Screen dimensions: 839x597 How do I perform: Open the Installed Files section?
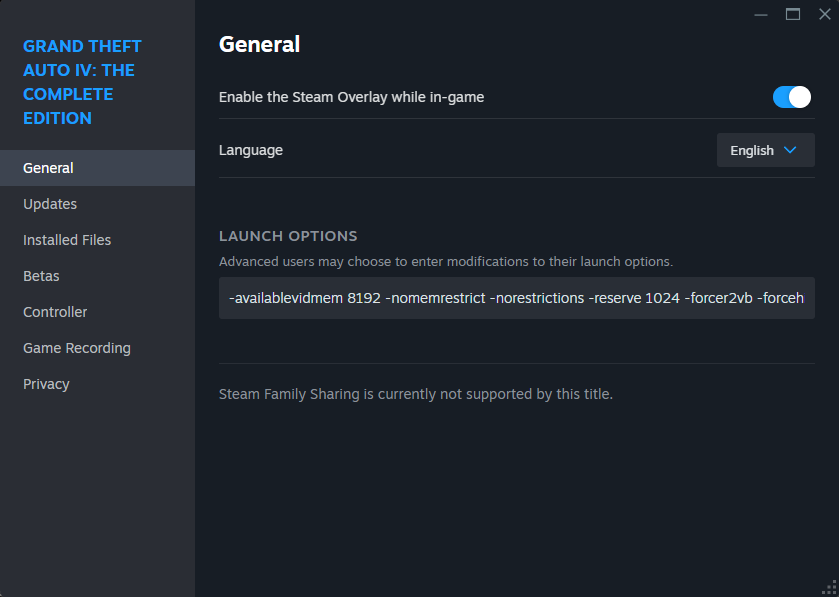(67, 240)
